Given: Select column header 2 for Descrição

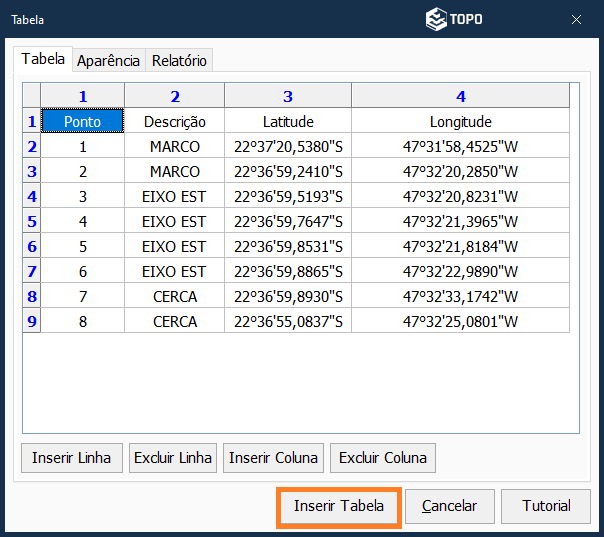Looking at the screenshot, I should pos(175,96).
